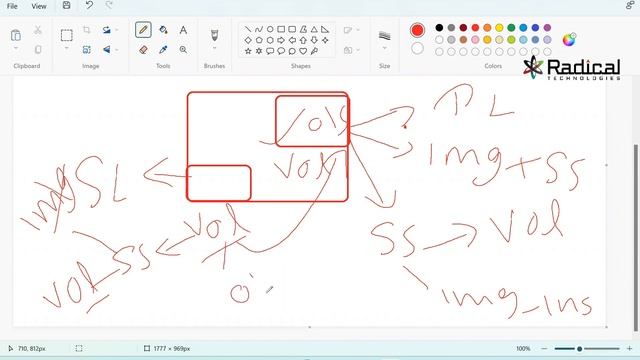This screenshot has width=640, height=360.
Task: Click the Rotate icon
Action: click(x=107, y=30)
